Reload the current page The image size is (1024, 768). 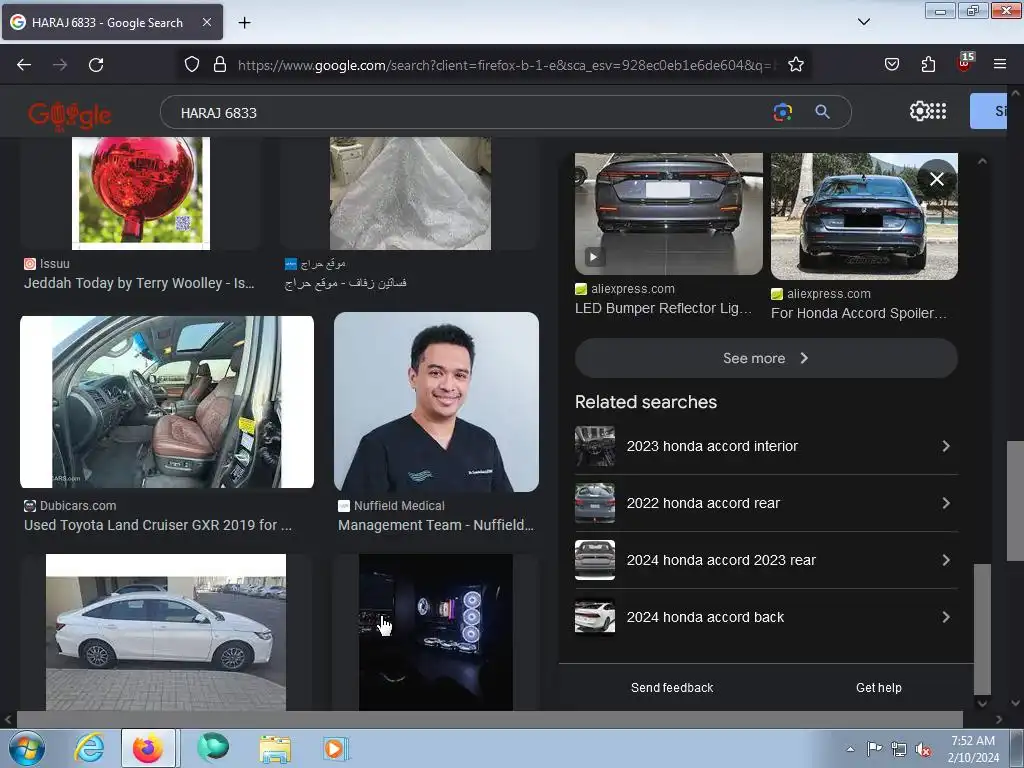pos(96,65)
